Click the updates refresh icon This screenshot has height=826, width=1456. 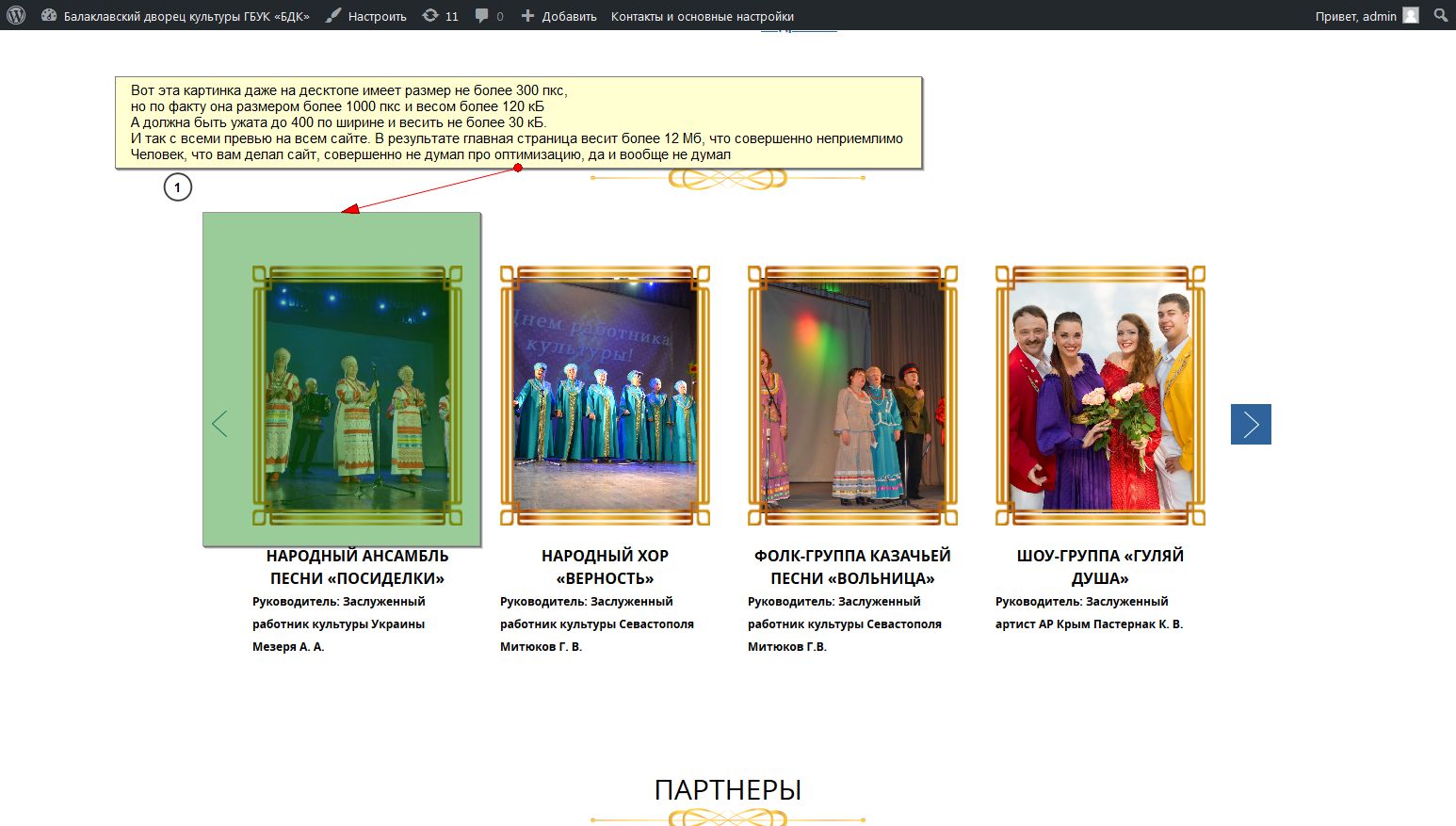click(x=430, y=15)
